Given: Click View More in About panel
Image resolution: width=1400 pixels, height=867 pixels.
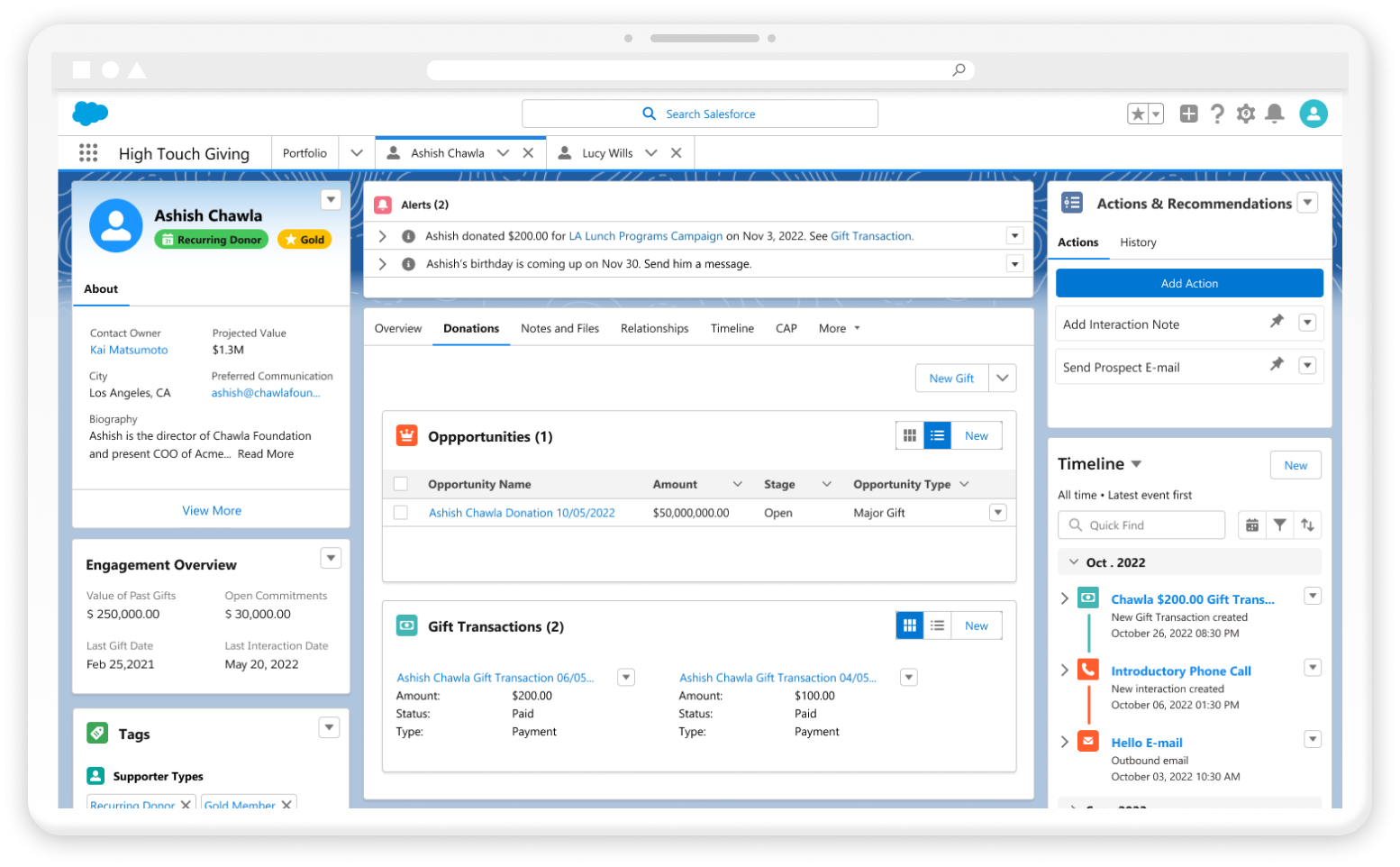Looking at the screenshot, I should [x=212, y=510].
